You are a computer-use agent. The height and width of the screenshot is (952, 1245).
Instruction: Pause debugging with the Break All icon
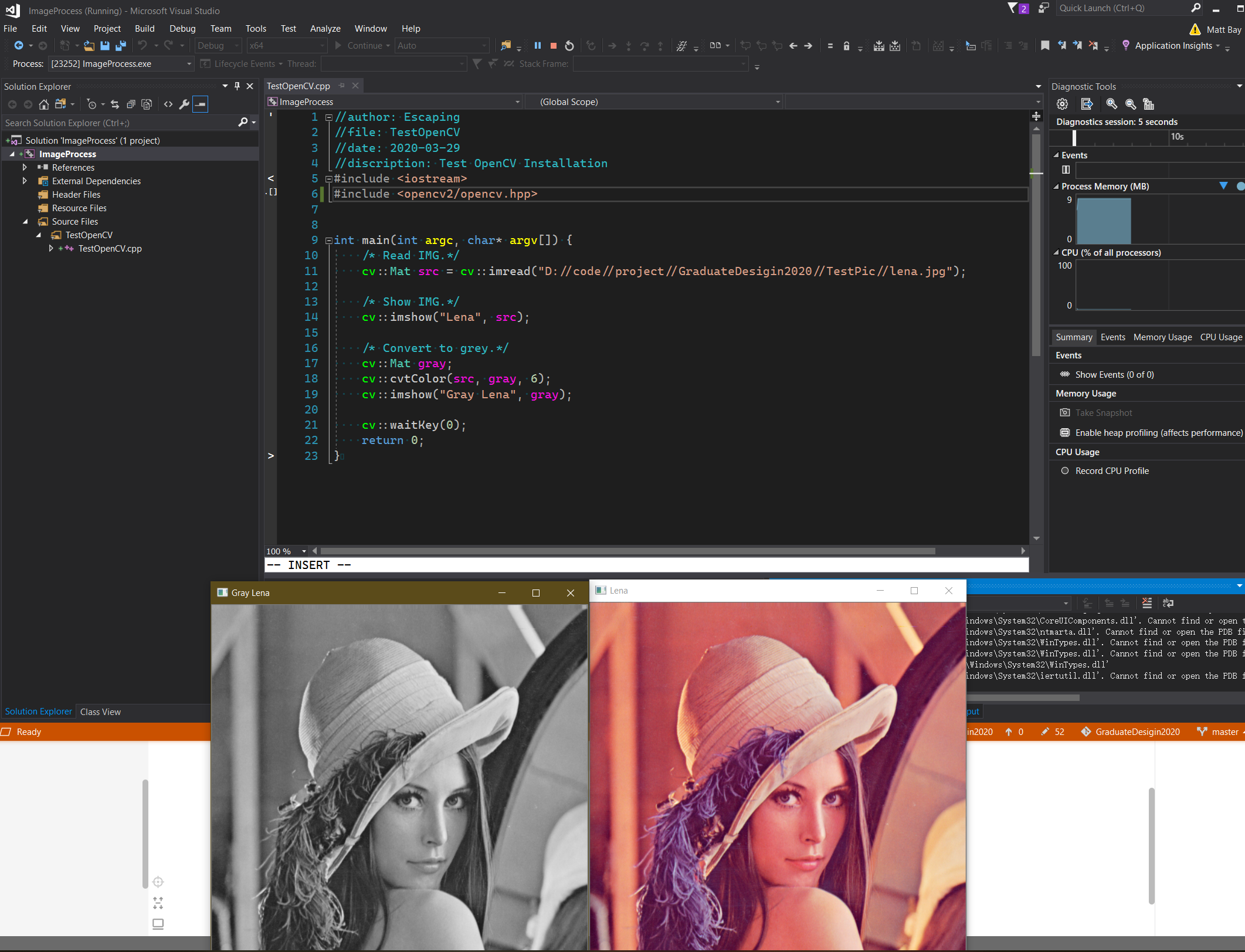pos(537,46)
